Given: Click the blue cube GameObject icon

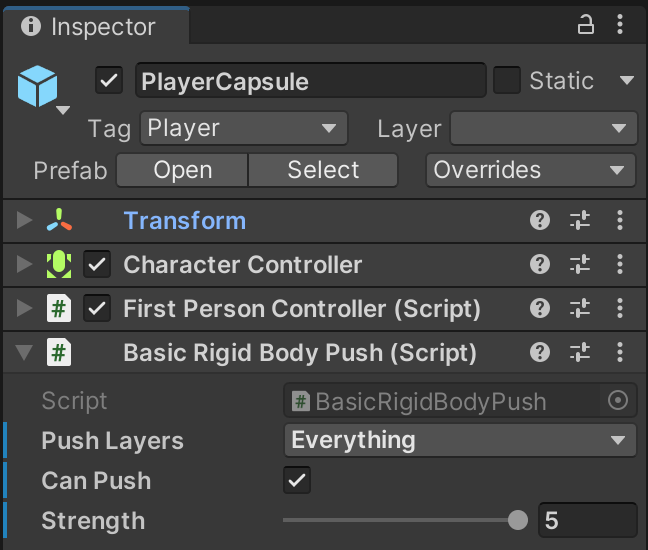Looking at the screenshot, I should 39,87.
